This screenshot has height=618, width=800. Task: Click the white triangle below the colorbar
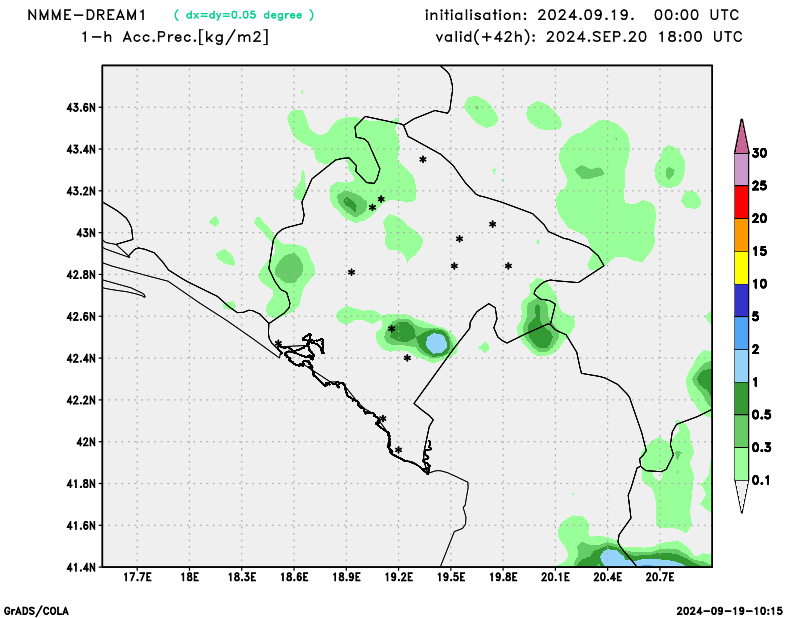[x=741, y=496]
